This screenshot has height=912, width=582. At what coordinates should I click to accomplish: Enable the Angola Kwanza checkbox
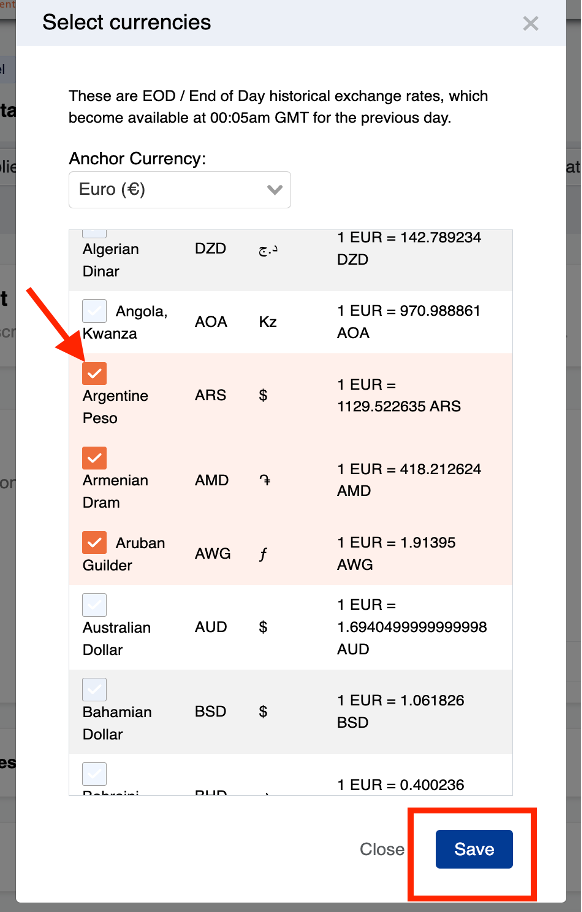coord(94,311)
